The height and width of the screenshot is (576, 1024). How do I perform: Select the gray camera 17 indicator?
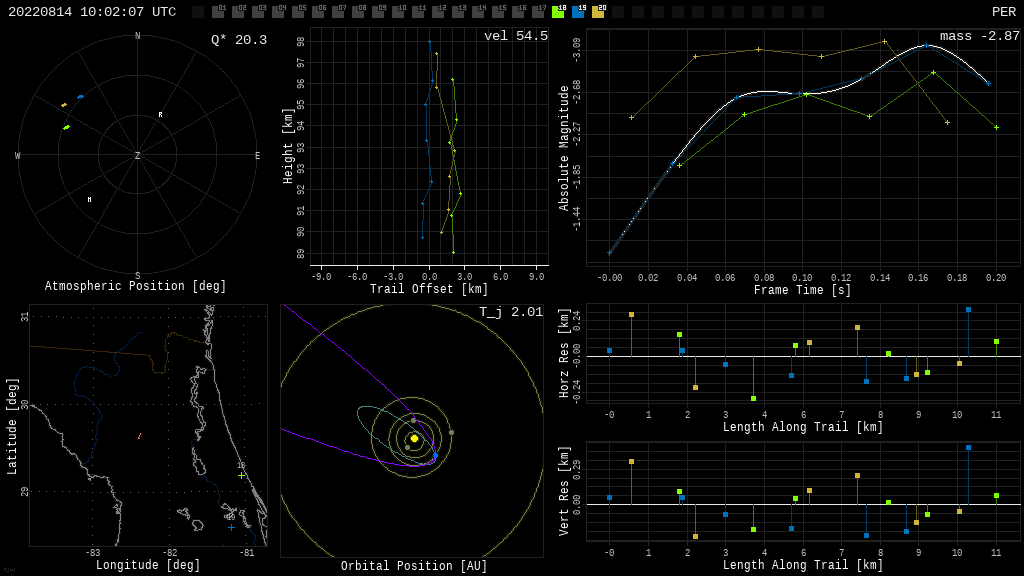tap(538, 12)
